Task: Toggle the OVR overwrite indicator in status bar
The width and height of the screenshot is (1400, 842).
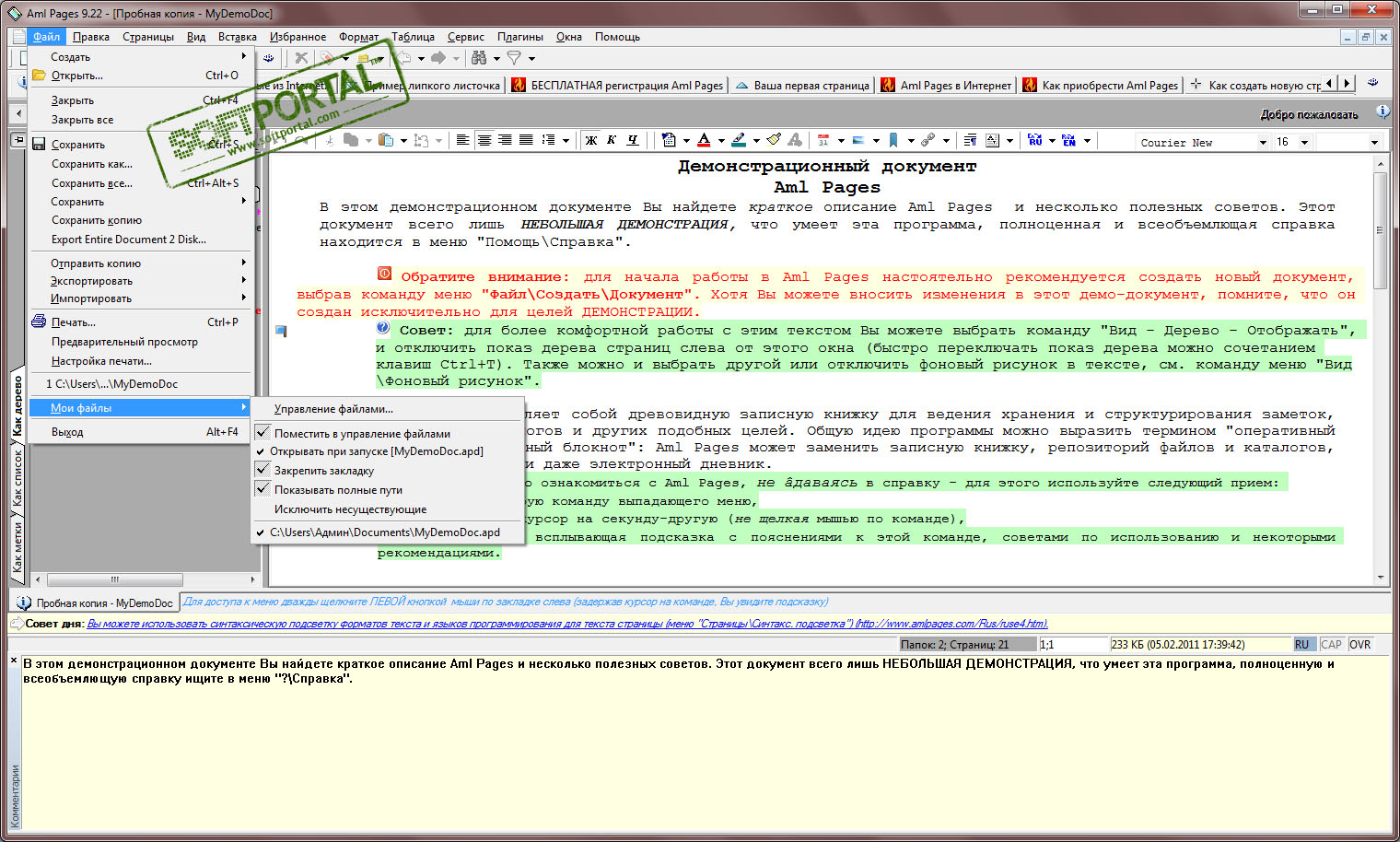Action: [x=1359, y=645]
